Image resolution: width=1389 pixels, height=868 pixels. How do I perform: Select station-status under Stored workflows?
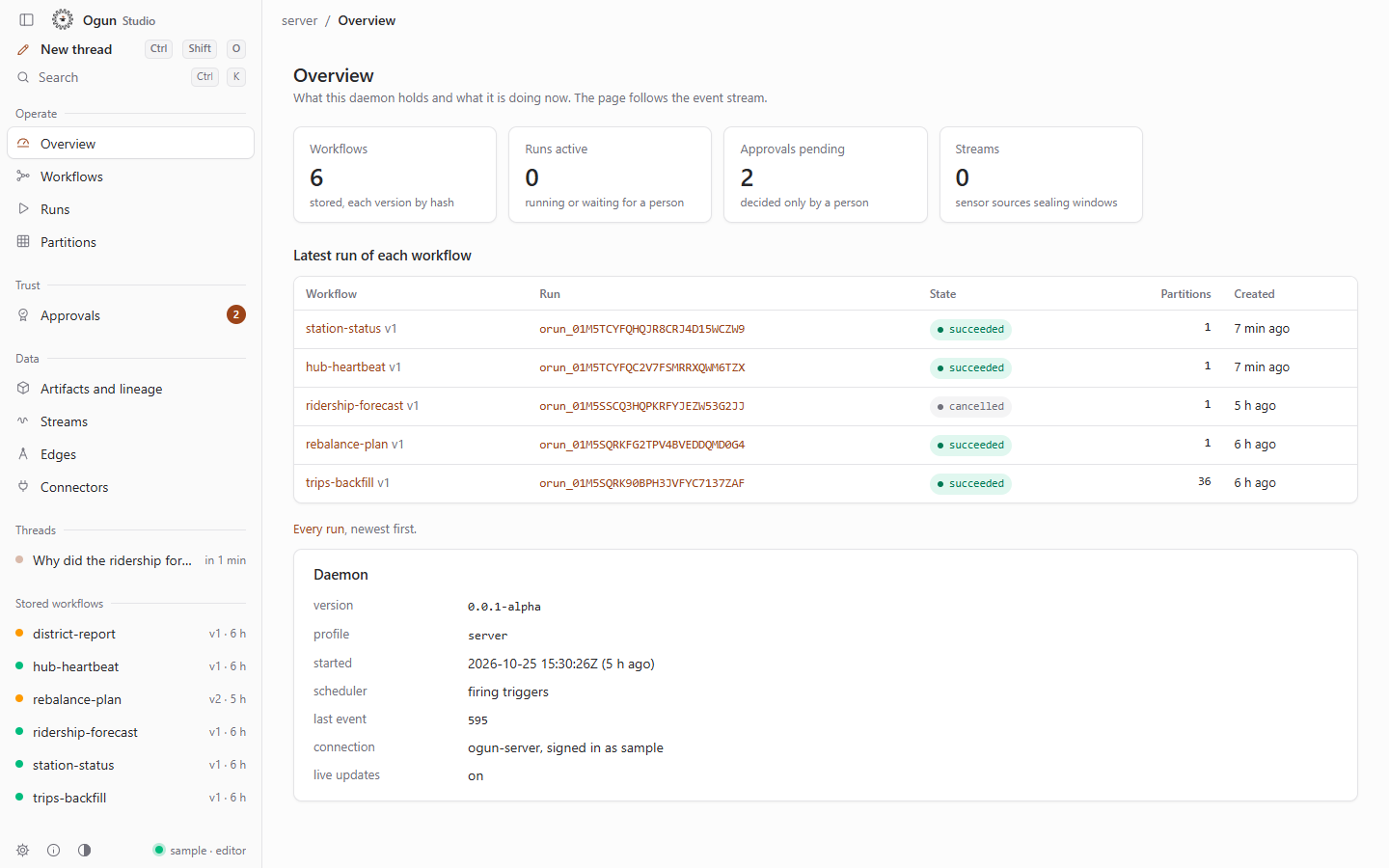(130, 765)
